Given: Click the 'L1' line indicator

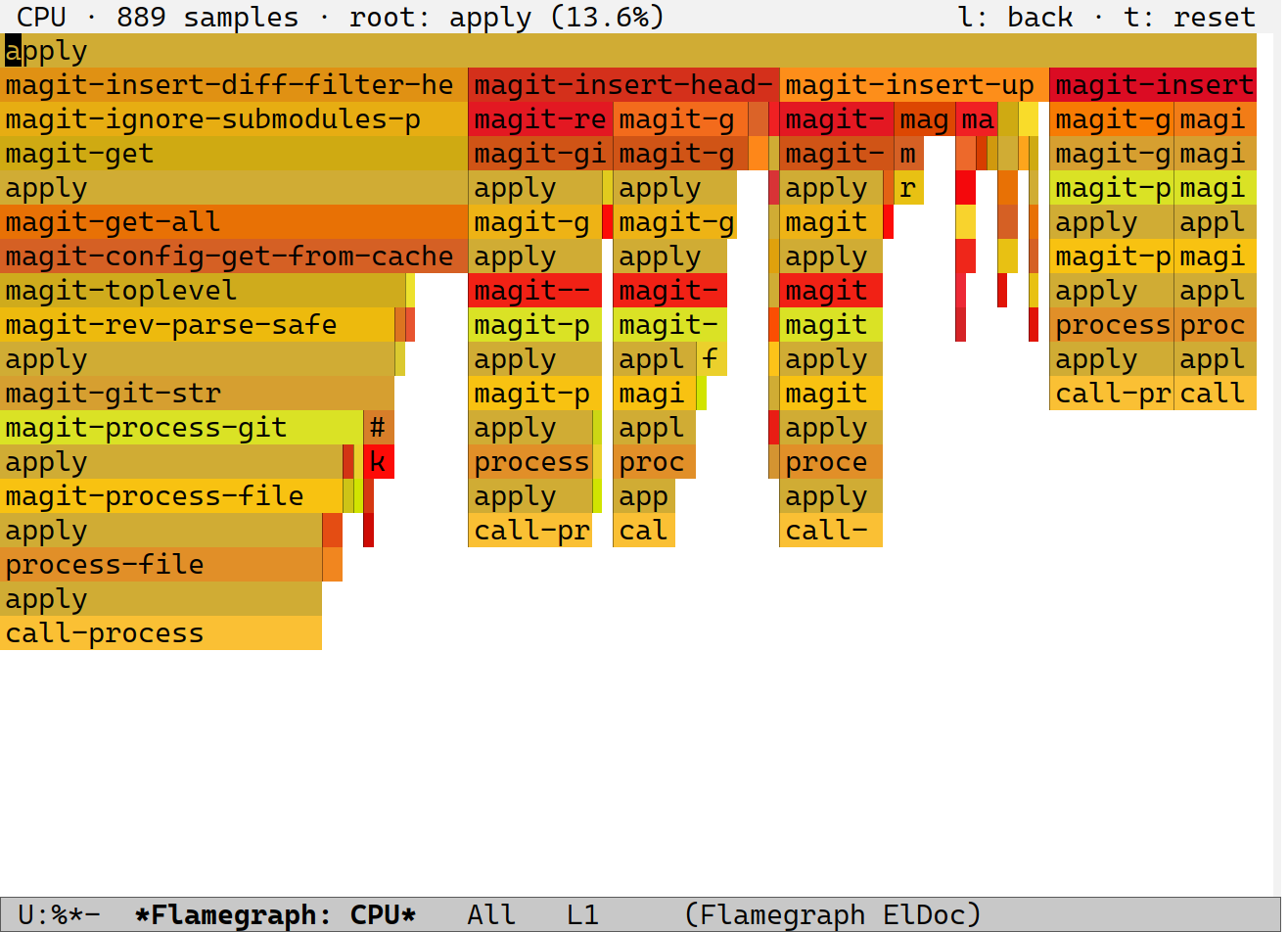Looking at the screenshot, I should 582,915.
